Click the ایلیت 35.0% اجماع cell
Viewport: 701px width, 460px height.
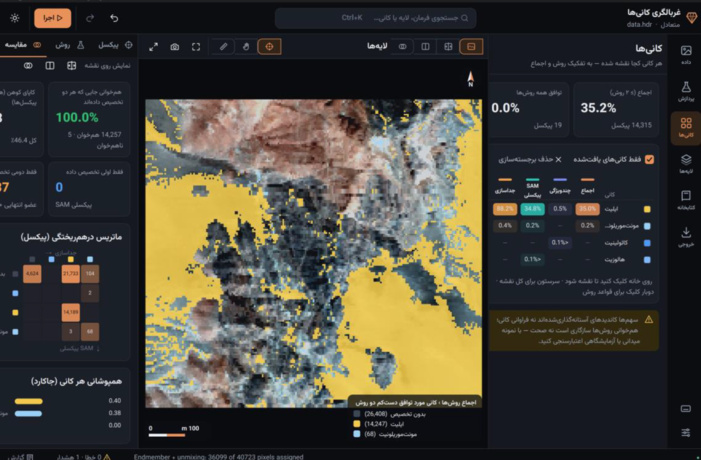coord(587,209)
